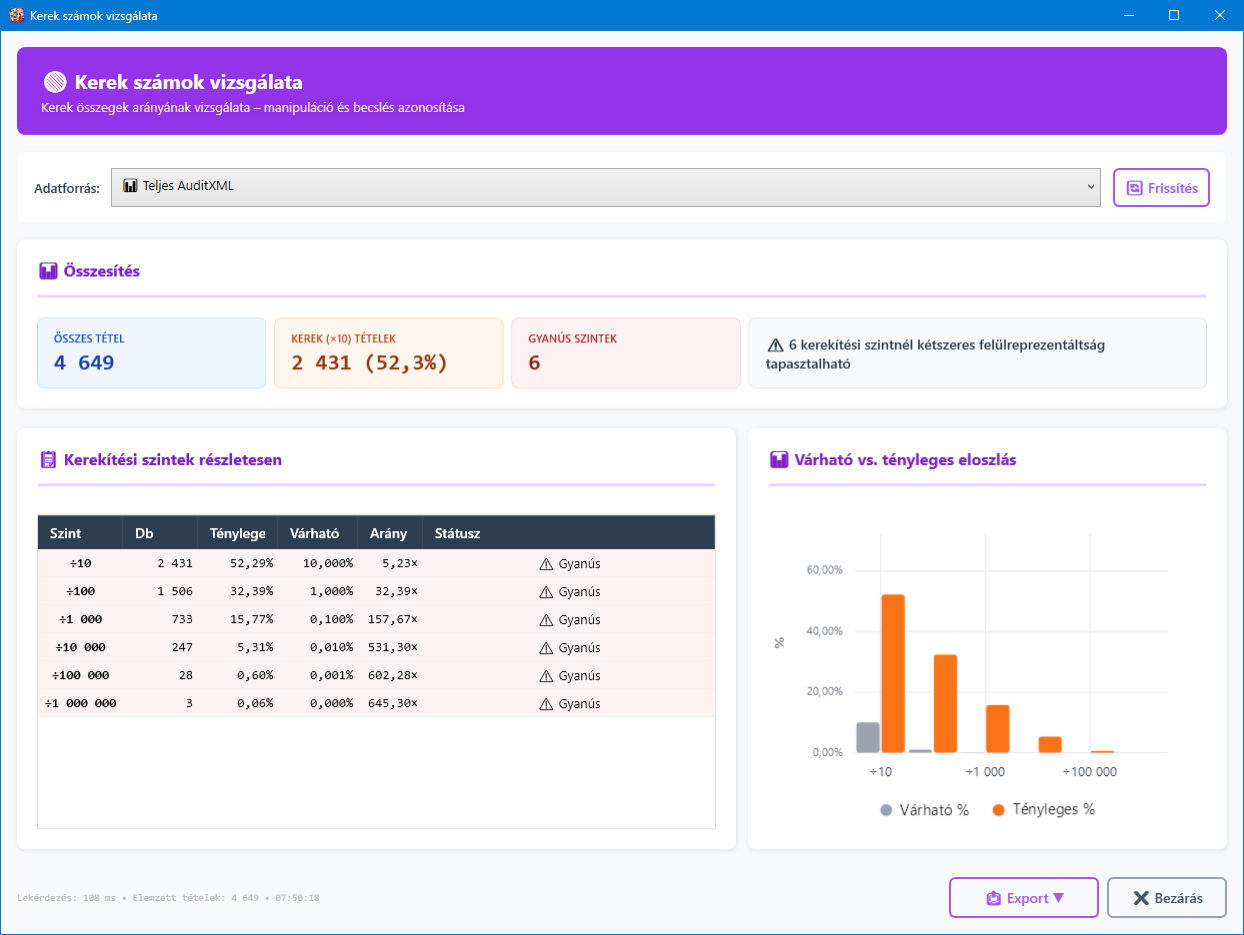Click the Összesítés section chart icon
The width and height of the screenshot is (1244, 935).
[48, 271]
